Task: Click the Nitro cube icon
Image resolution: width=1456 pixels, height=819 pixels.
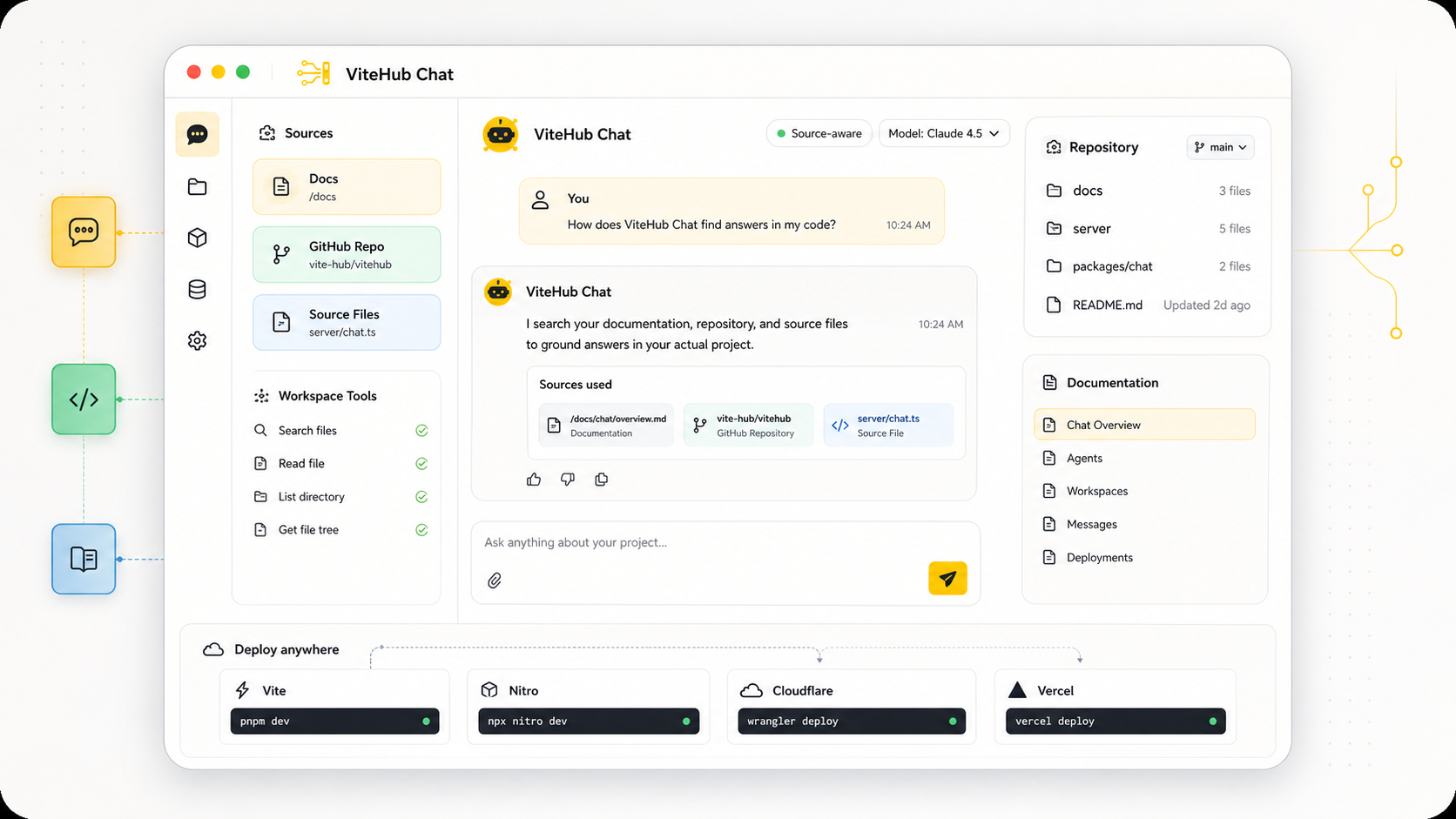Action: (x=489, y=690)
